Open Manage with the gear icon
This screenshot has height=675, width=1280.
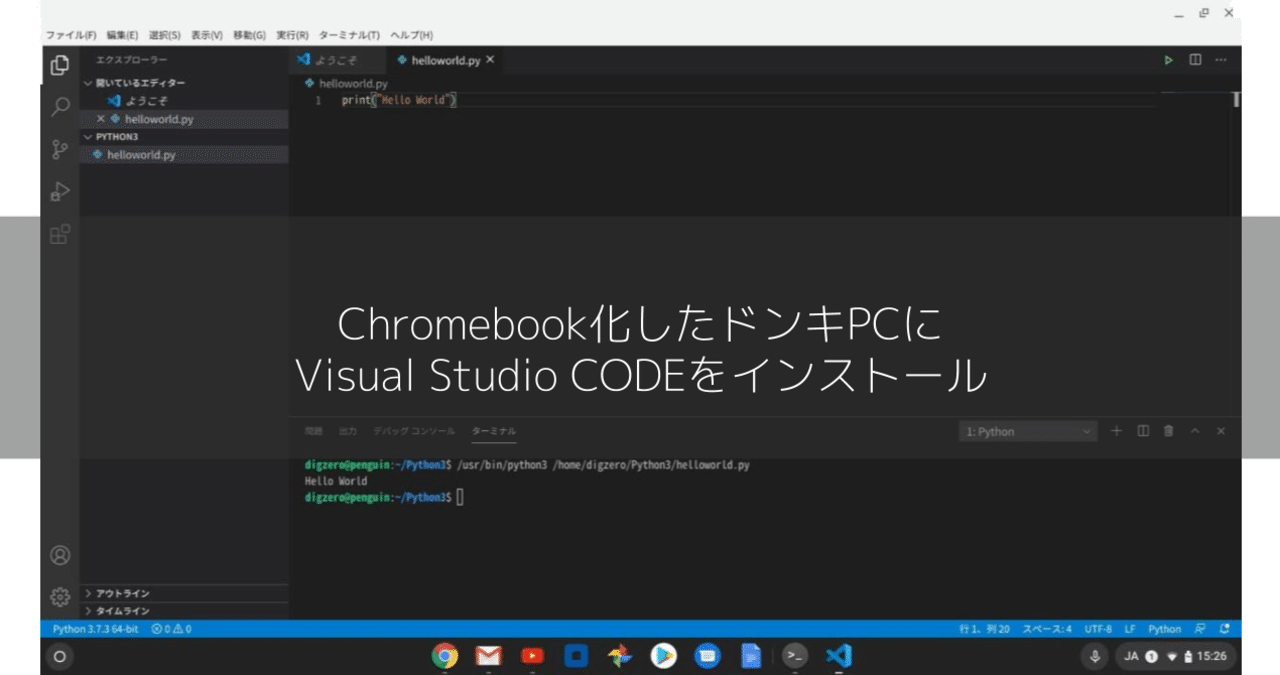coord(59,596)
